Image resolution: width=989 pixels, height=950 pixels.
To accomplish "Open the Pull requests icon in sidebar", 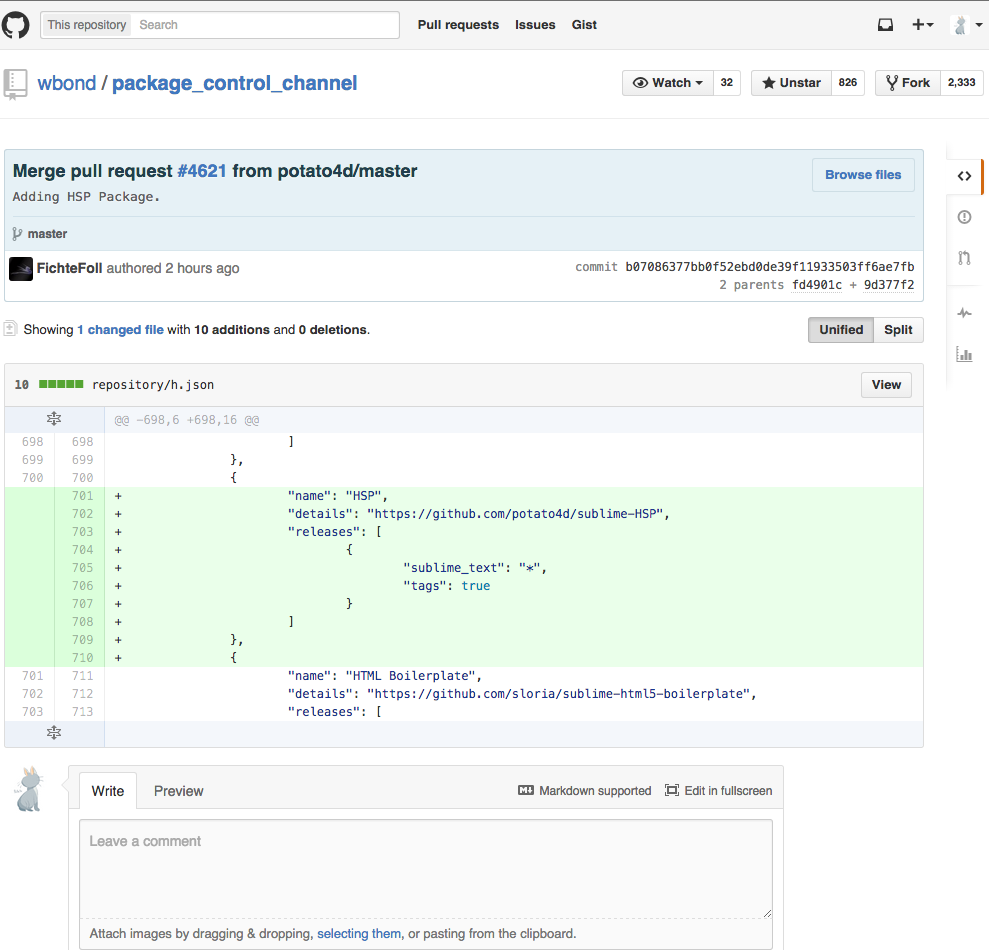I will pos(964,258).
